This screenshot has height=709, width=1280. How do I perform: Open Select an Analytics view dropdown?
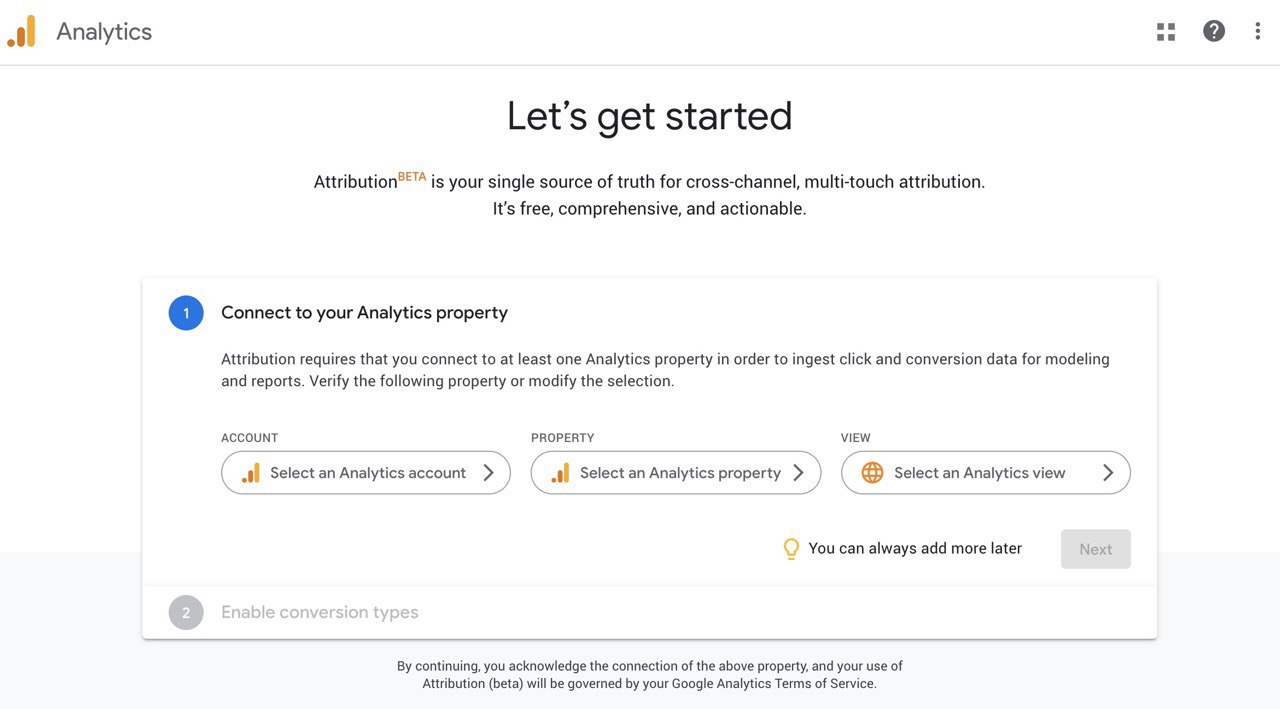click(986, 473)
